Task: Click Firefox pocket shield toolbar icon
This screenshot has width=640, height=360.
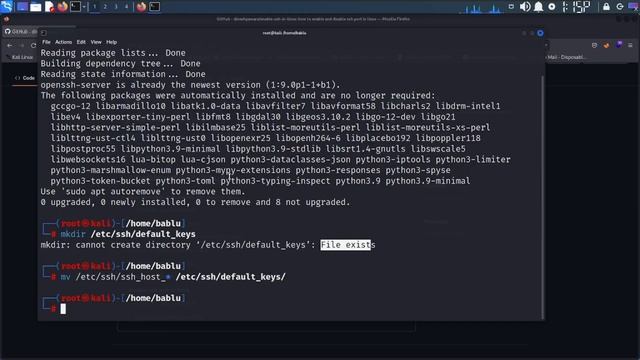Action: click(594, 45)
